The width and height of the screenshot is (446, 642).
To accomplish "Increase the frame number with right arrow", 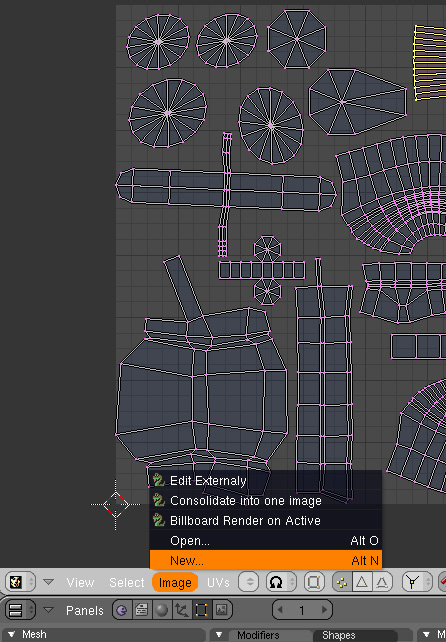I will coord(324,610).
